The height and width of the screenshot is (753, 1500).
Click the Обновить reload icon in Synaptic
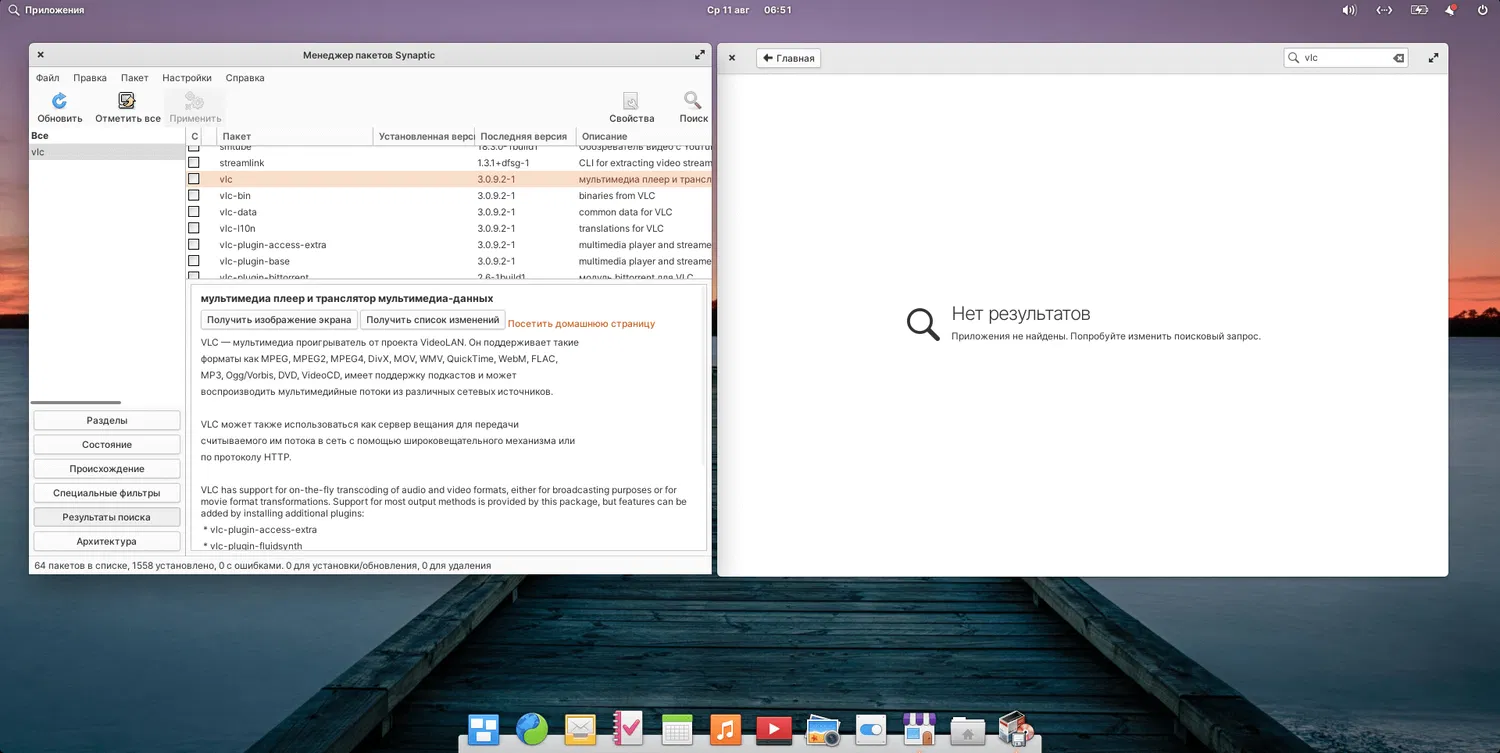point(60,100)
